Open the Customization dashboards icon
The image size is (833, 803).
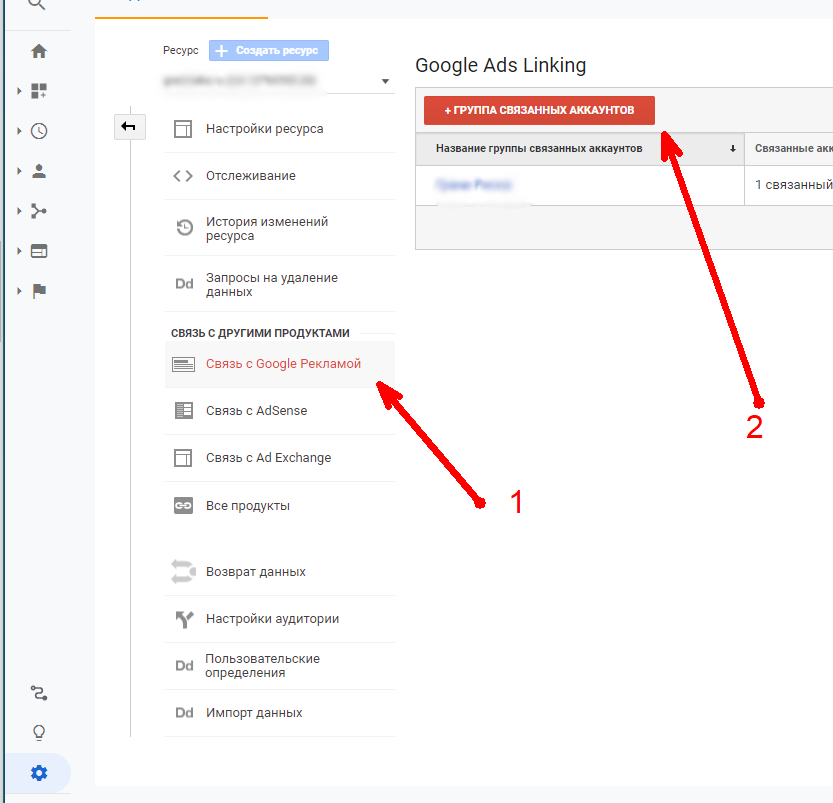coord(39,91)
